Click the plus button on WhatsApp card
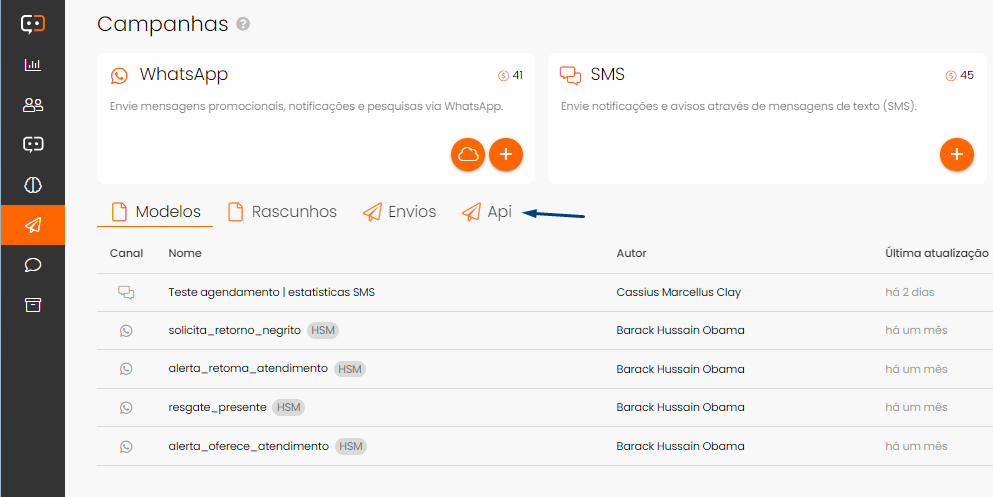This screenshot has height=497, width=993. (506, 154)
